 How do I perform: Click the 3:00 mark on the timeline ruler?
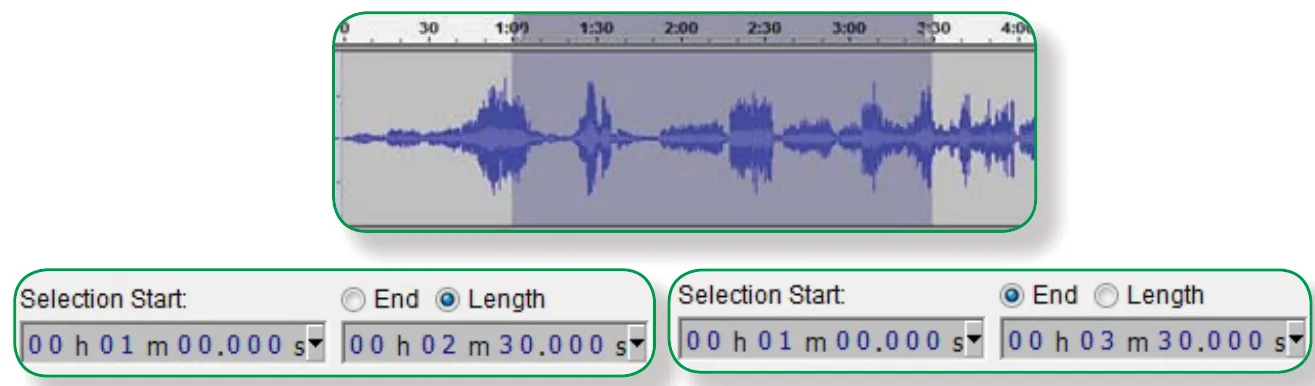pyautogui.click(x=849, y=28)
